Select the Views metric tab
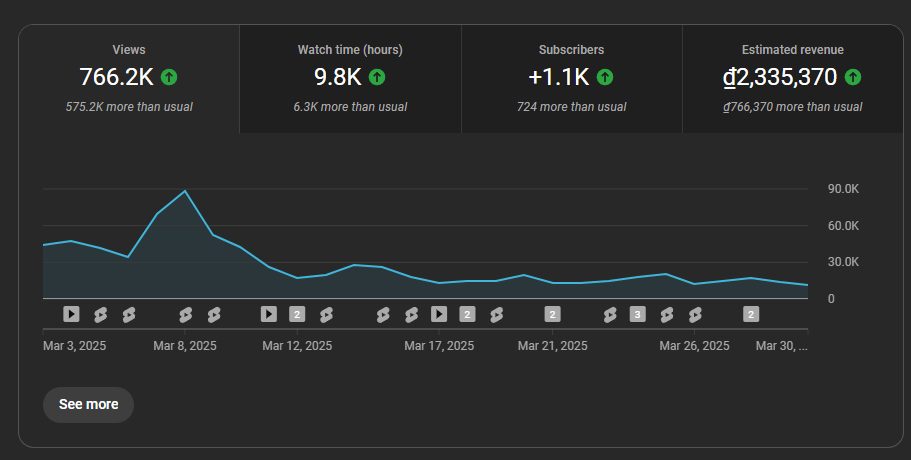The image size is (911, 460). coord(129,79)
